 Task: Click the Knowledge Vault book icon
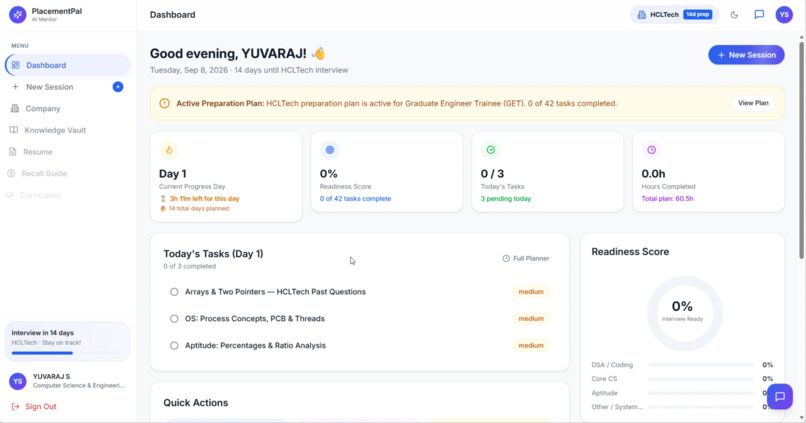[x=14, y=130]
